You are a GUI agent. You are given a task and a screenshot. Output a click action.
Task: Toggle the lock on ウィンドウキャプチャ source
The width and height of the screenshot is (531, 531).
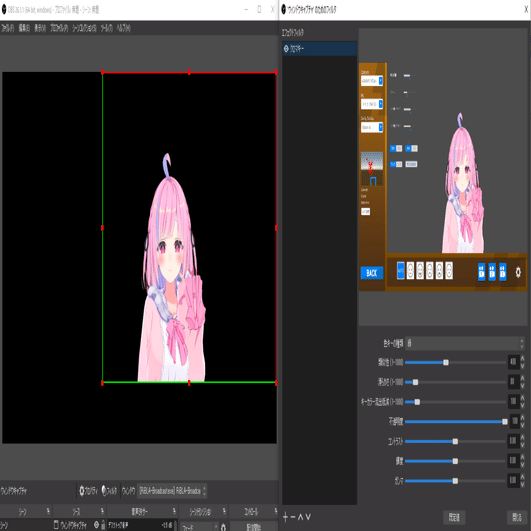pyautogui.click(x=103, y=525)
